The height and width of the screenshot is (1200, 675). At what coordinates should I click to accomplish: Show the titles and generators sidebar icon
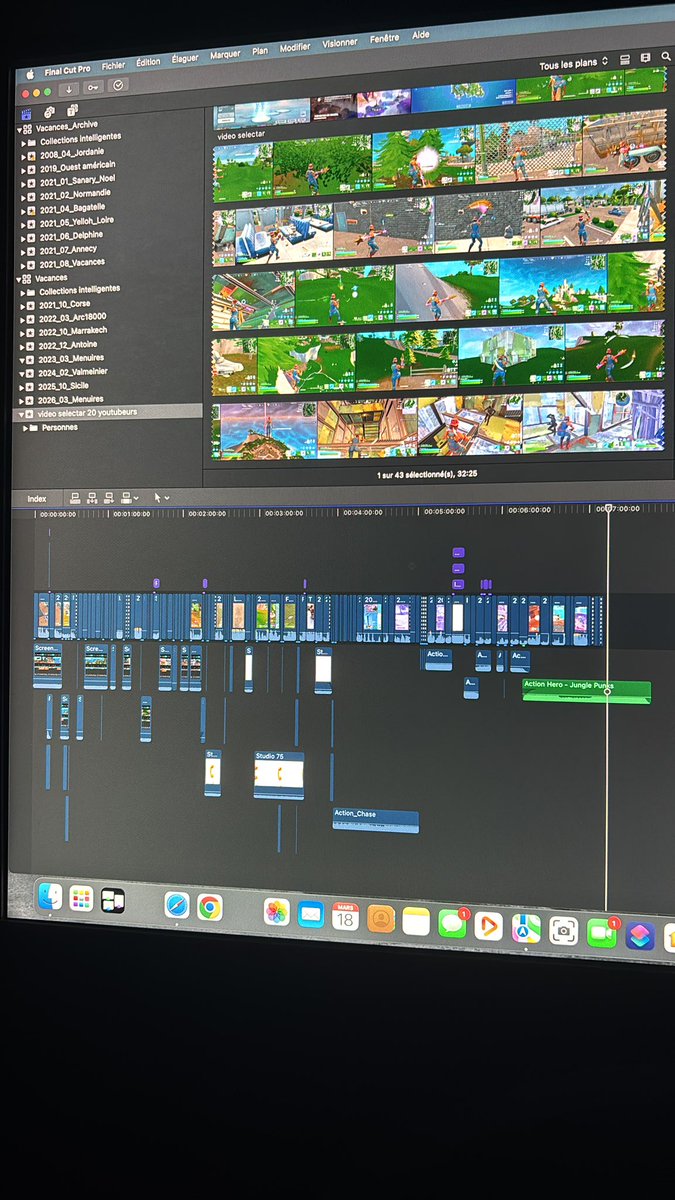(x=72, y=109)
